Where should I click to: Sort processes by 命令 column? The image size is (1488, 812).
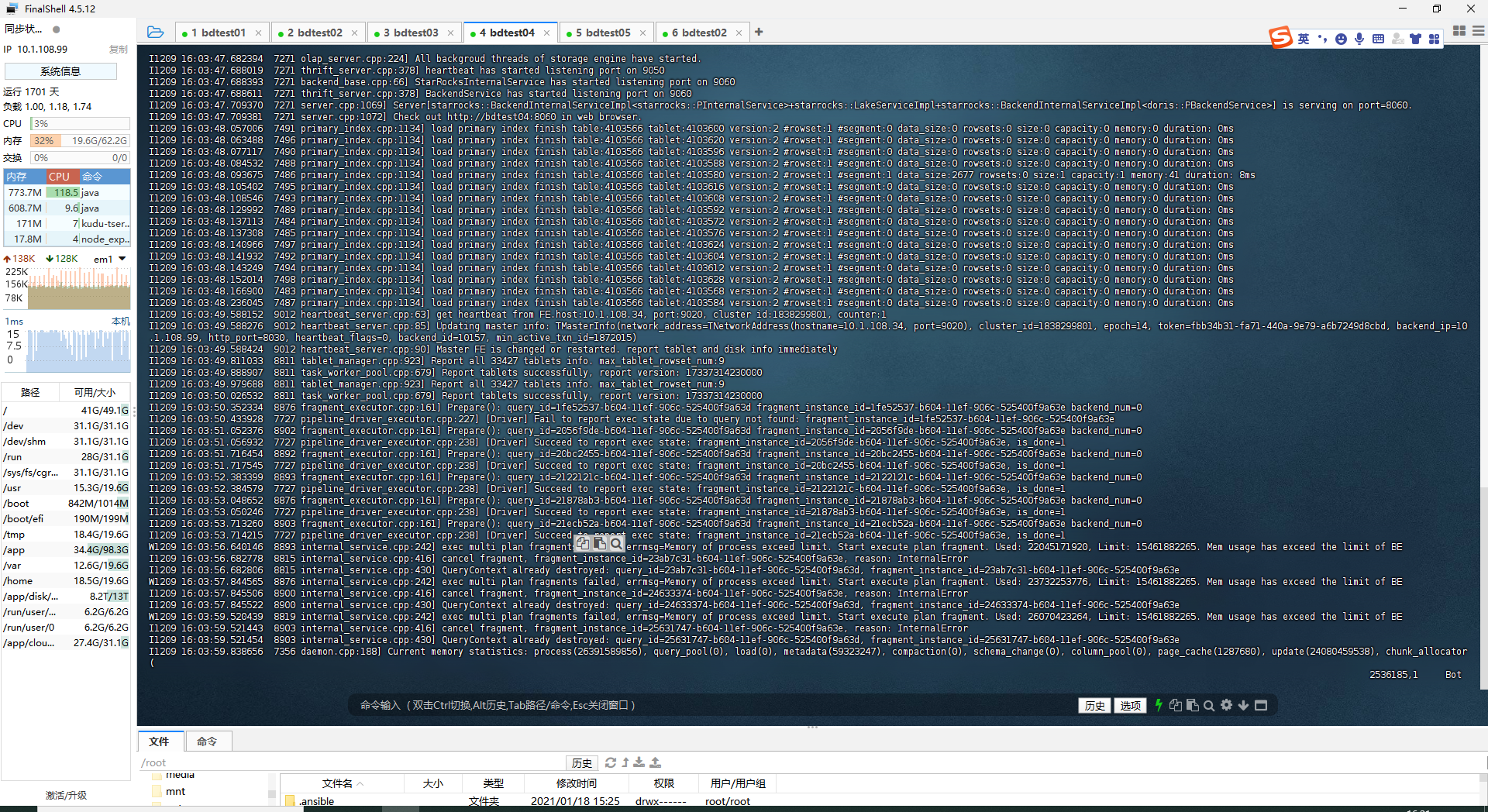(104, 177)
